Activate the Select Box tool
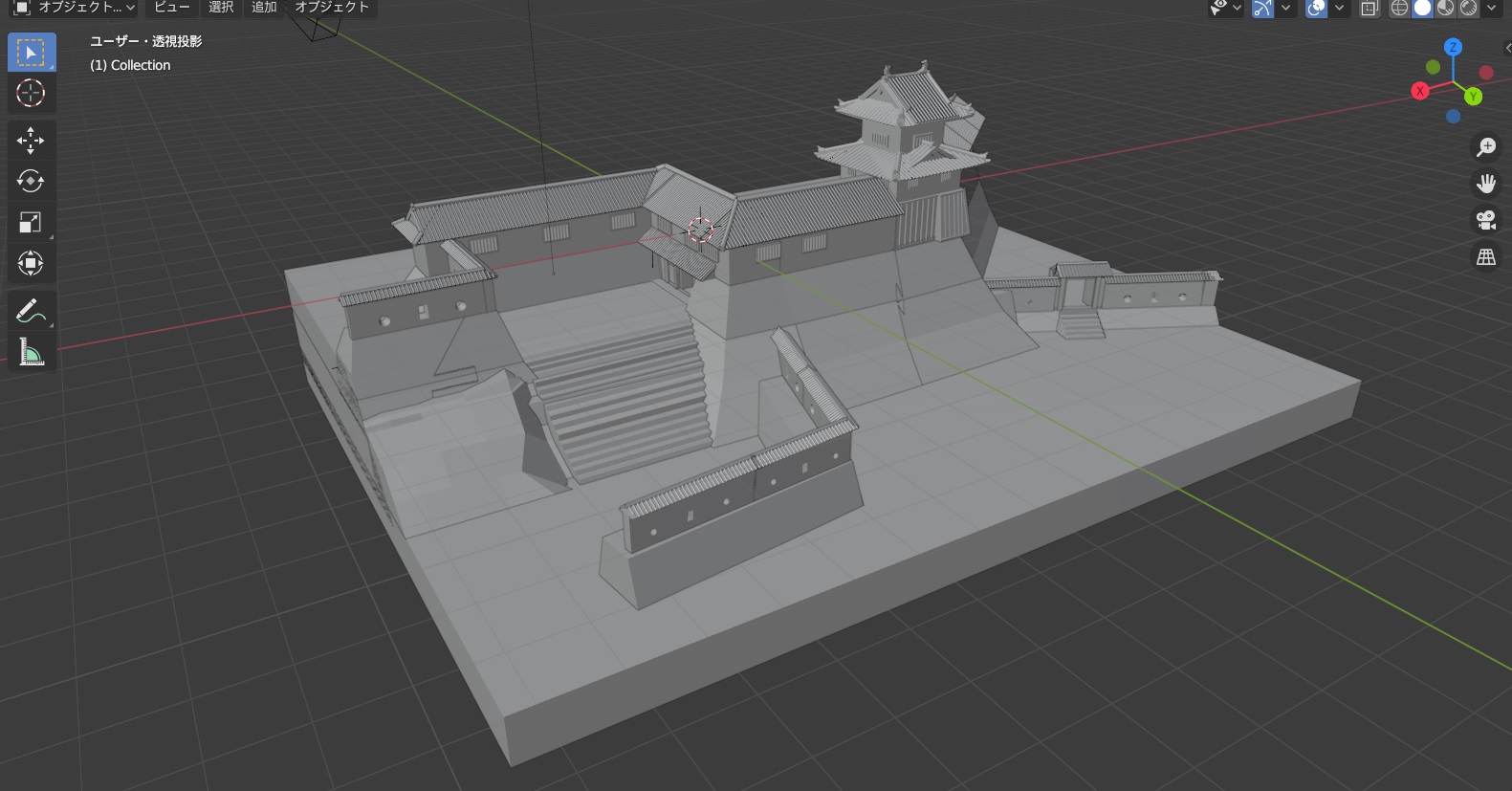The image size is (1512, 791). tap(32, 53)
